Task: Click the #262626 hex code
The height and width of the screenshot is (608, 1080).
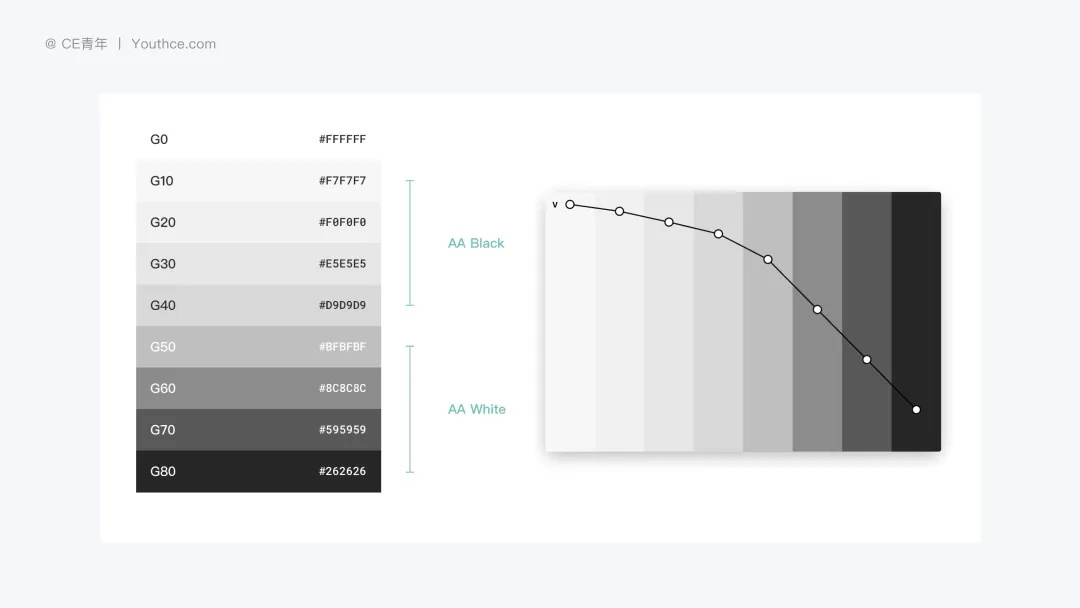Action: click(x=342, y=471)
